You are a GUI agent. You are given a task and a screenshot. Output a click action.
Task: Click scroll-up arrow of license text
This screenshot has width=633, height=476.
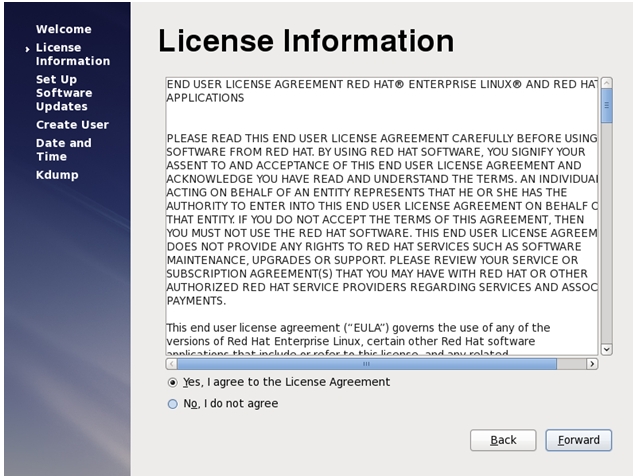pos(606,83)
